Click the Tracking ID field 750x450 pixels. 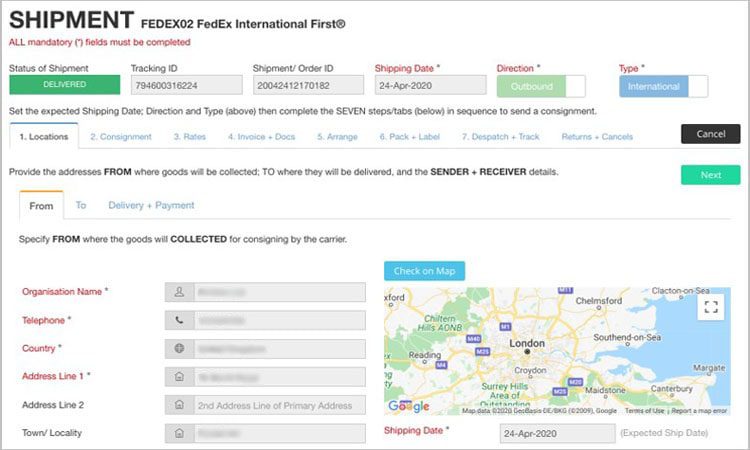[x=187, y=86]
